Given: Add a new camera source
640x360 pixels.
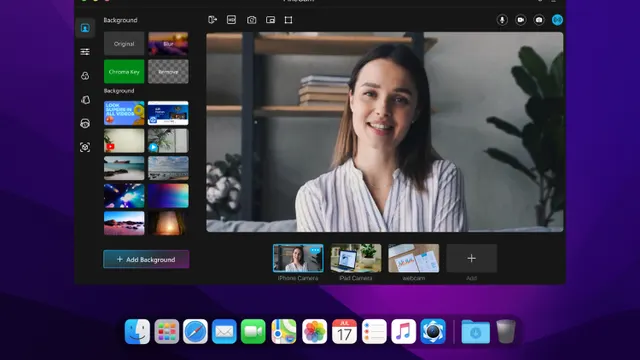Looking at the screenshot, I should click(x=471, y=258).
